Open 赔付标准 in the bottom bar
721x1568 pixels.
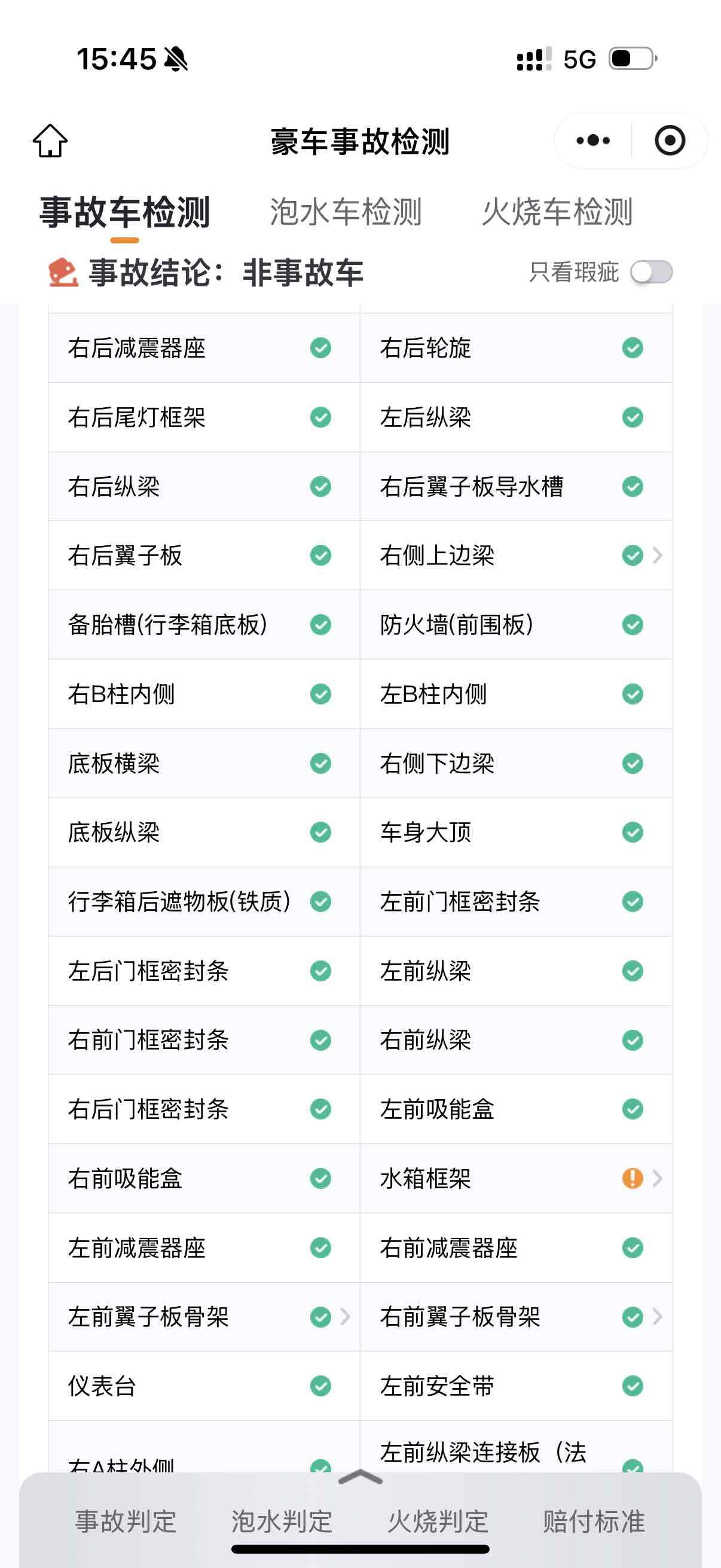pyautogui.click(x=594, y=1521)
